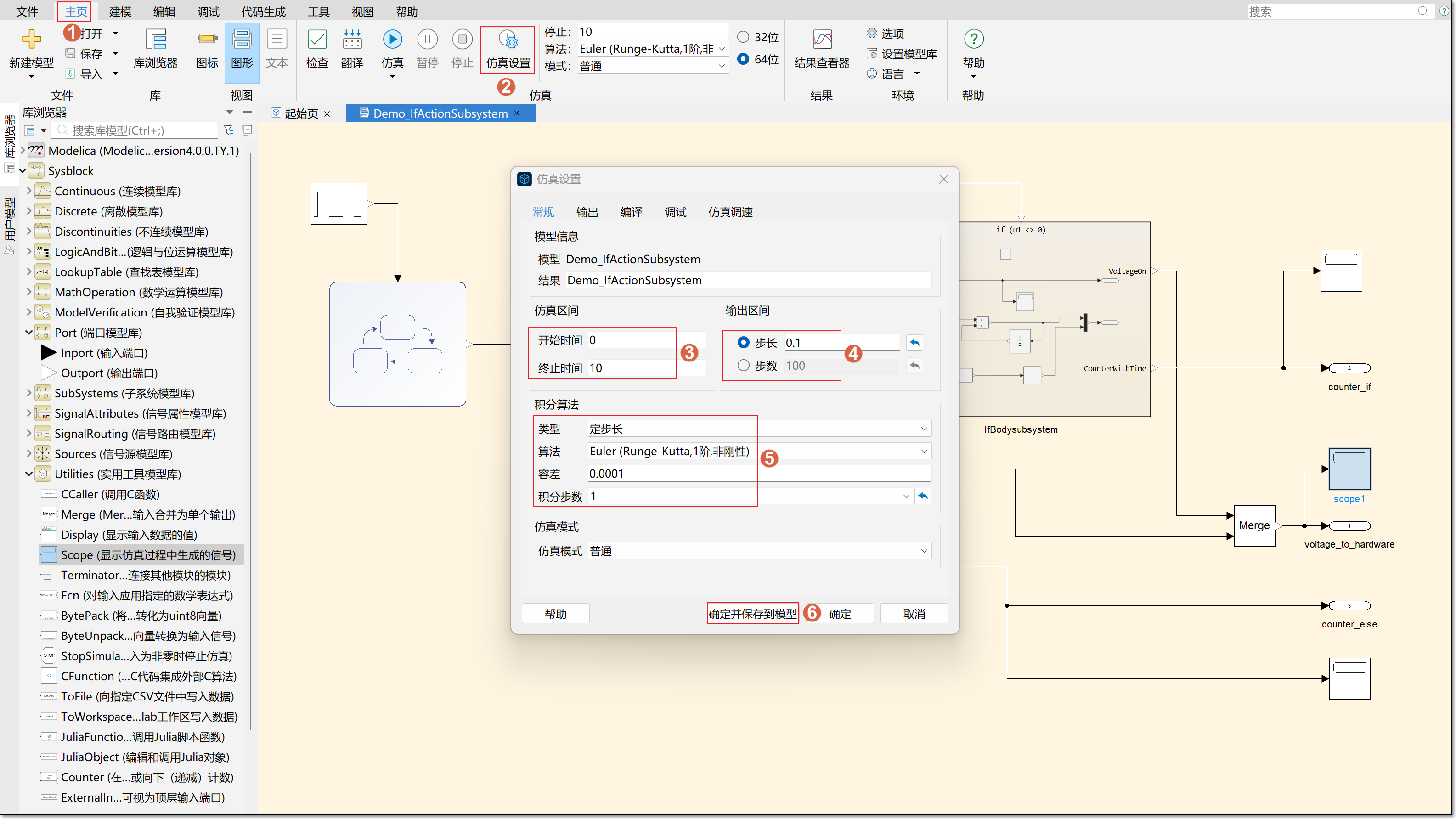The height and width of the screenshot is (819, 1456).
Task: Expand the SubSystems library tree node
Action: [x=29, y=393]
